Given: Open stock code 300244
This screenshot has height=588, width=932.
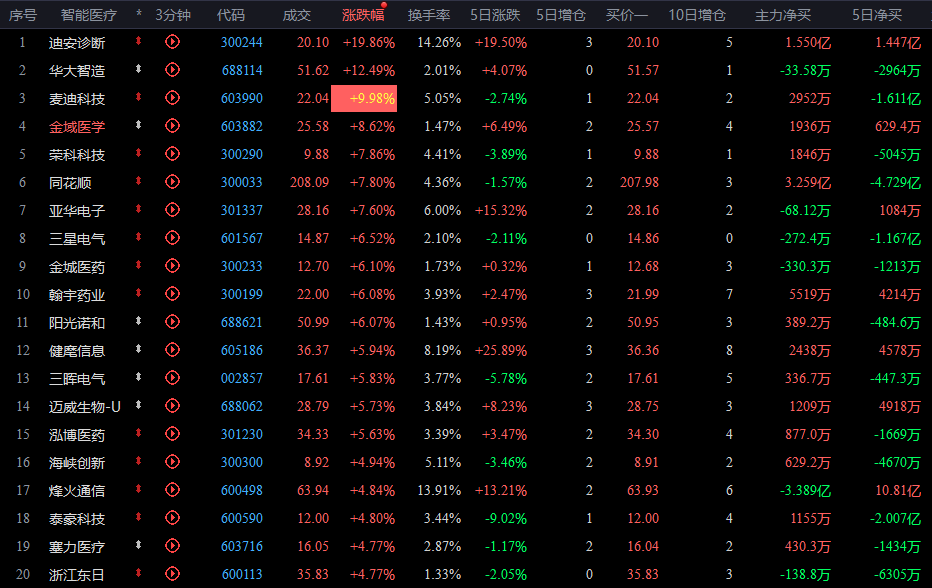Looking at the screenshot, I should click(241, 42).
